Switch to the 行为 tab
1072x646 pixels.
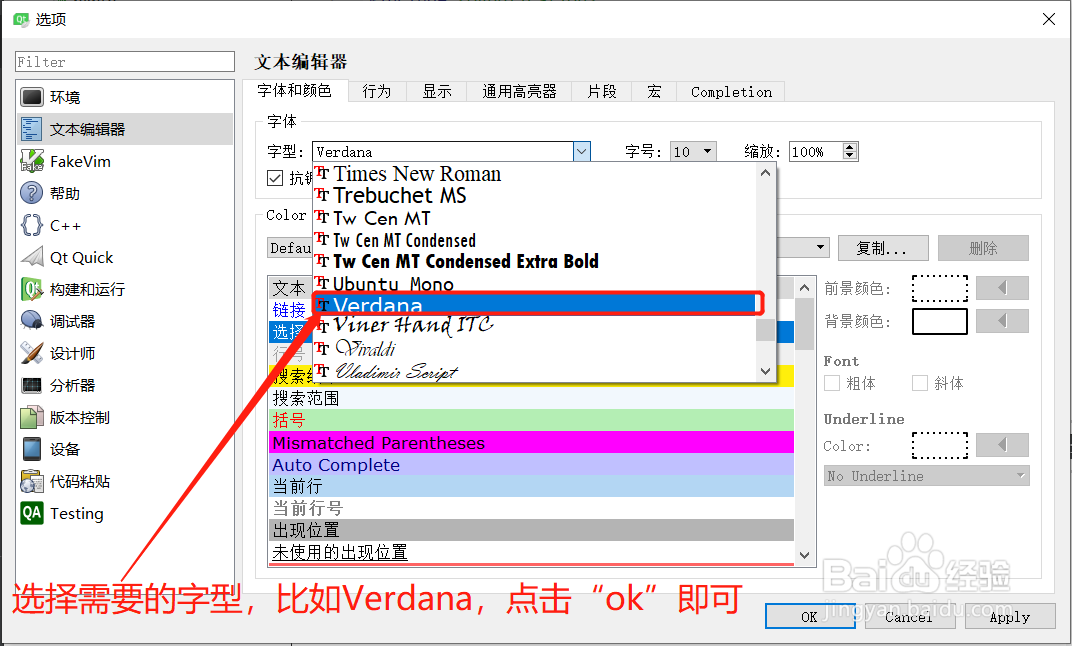[x=377, y=92]
